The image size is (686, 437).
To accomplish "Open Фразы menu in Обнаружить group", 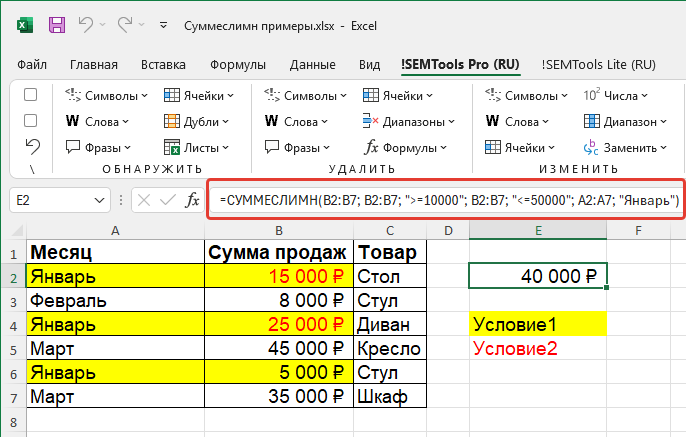I will [x=98, y=148].
